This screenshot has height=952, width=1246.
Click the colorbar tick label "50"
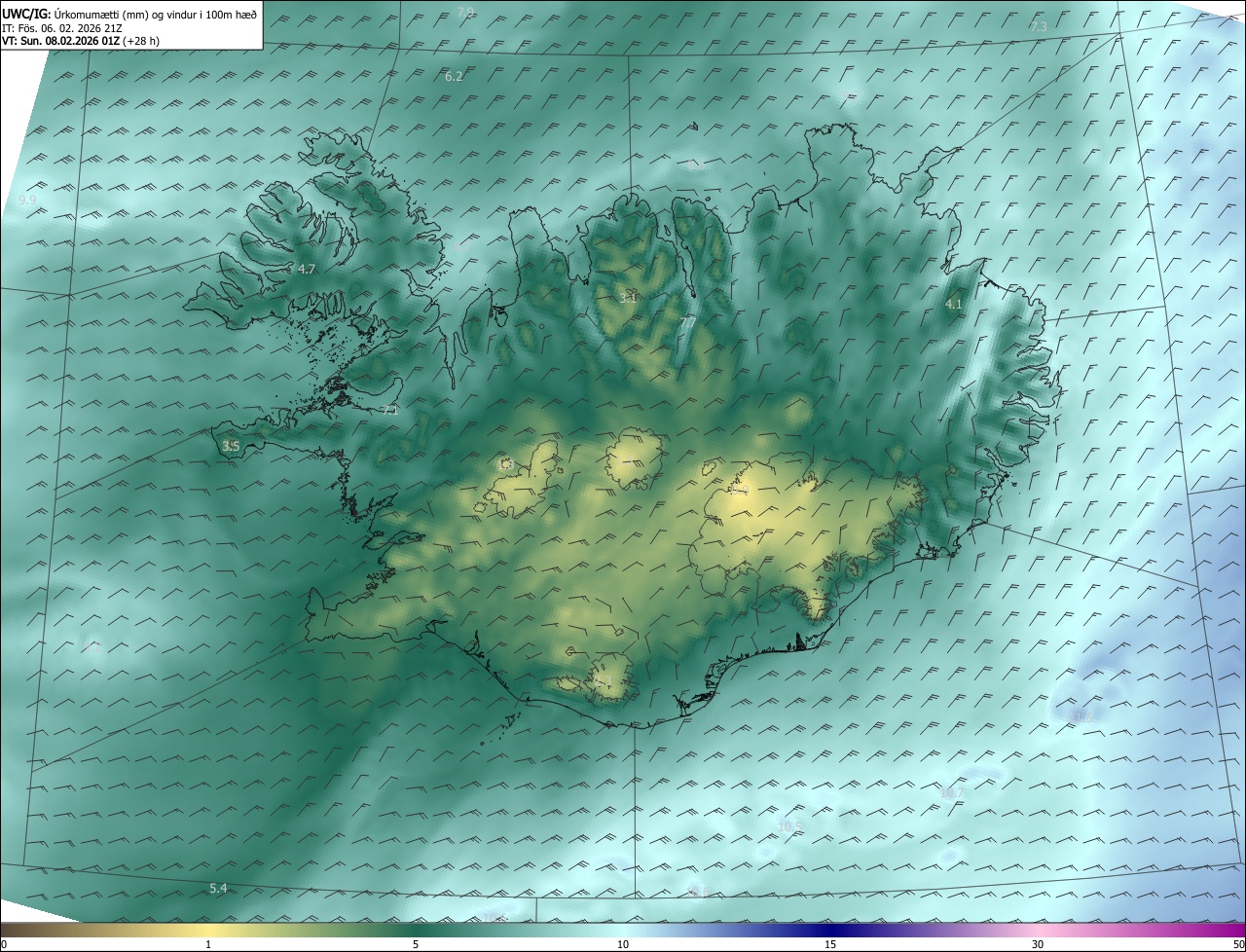point(1238,944)
